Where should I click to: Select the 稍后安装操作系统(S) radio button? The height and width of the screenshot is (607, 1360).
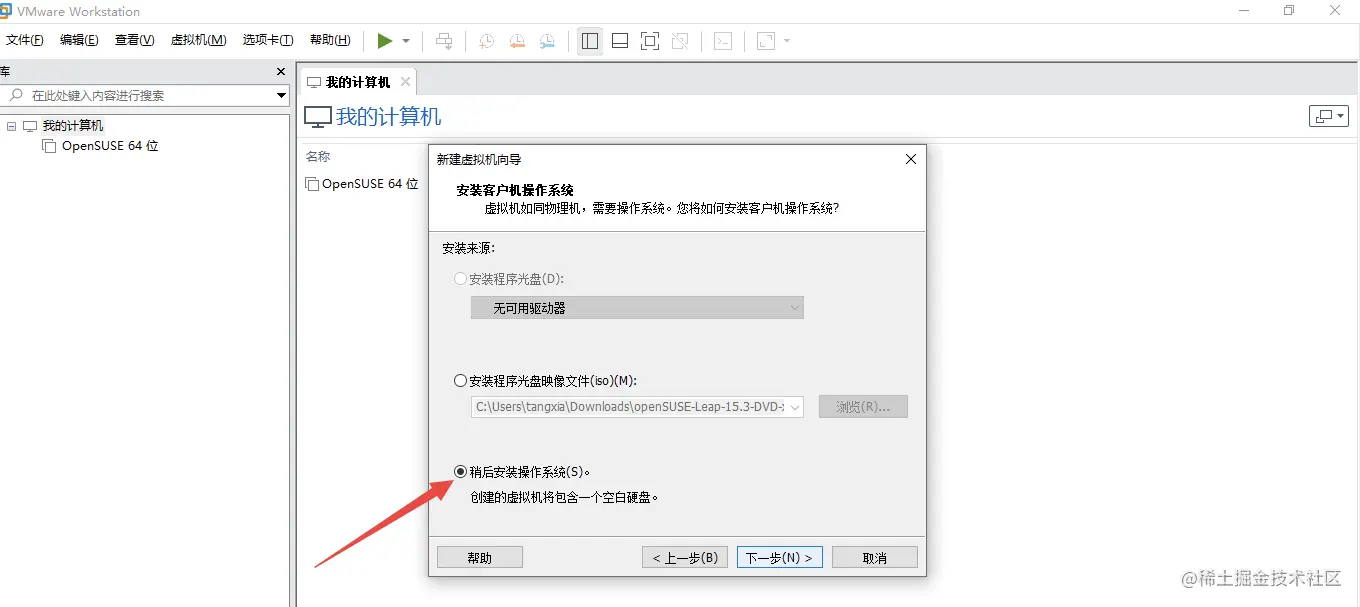click(x=460, y=471)
